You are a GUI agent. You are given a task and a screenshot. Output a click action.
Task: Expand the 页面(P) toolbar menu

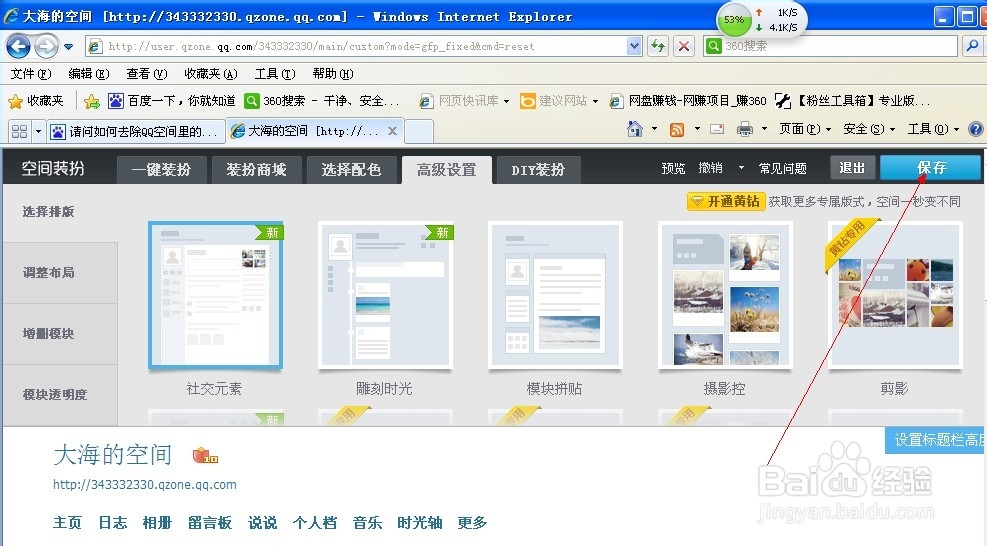[x=805, y=129]
